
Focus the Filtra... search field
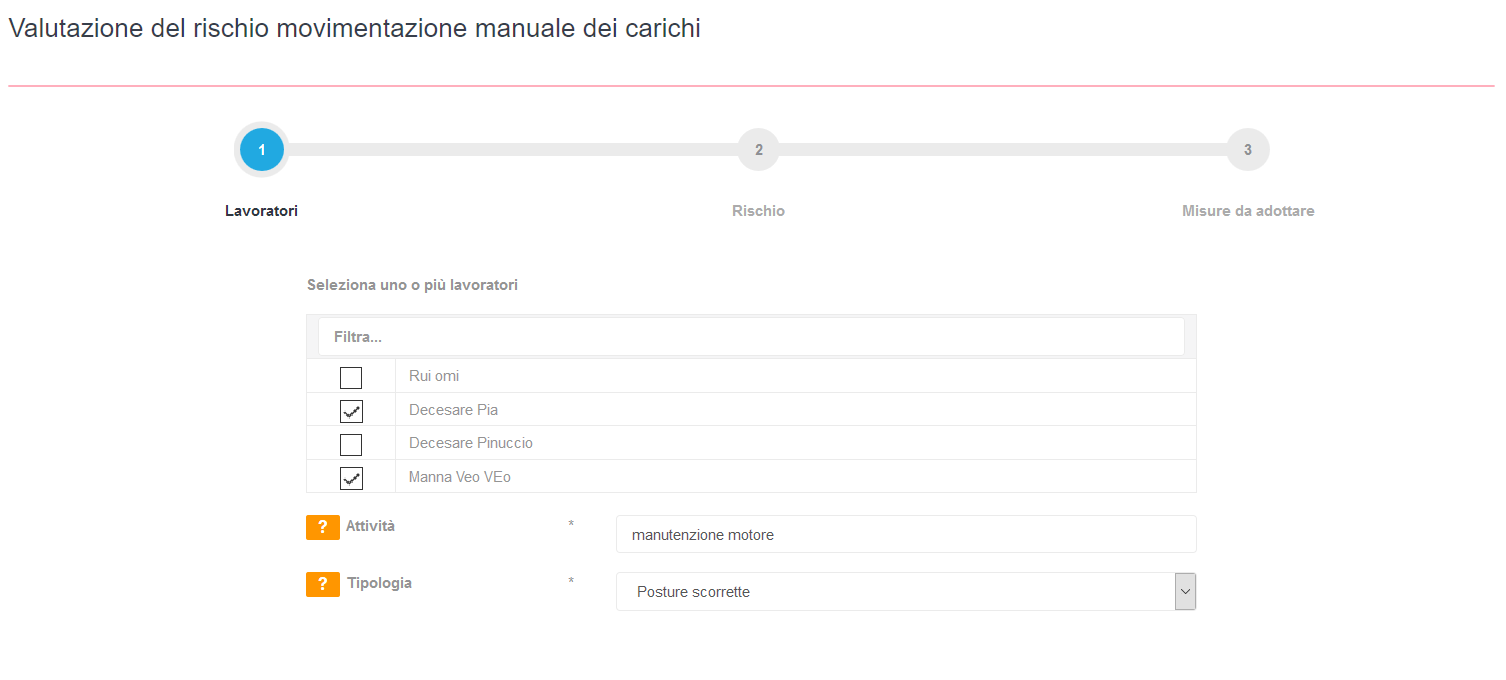click(751, 337)
